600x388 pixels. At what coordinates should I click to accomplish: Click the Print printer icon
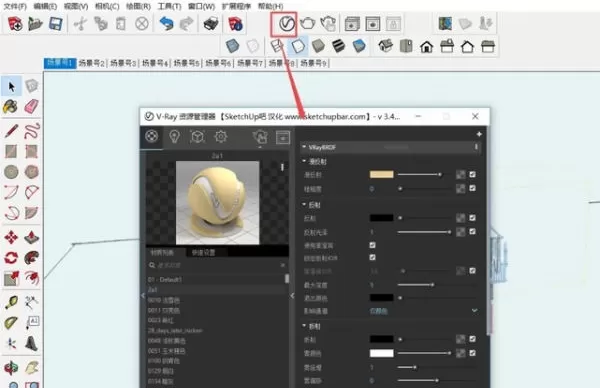coord(211,24)
